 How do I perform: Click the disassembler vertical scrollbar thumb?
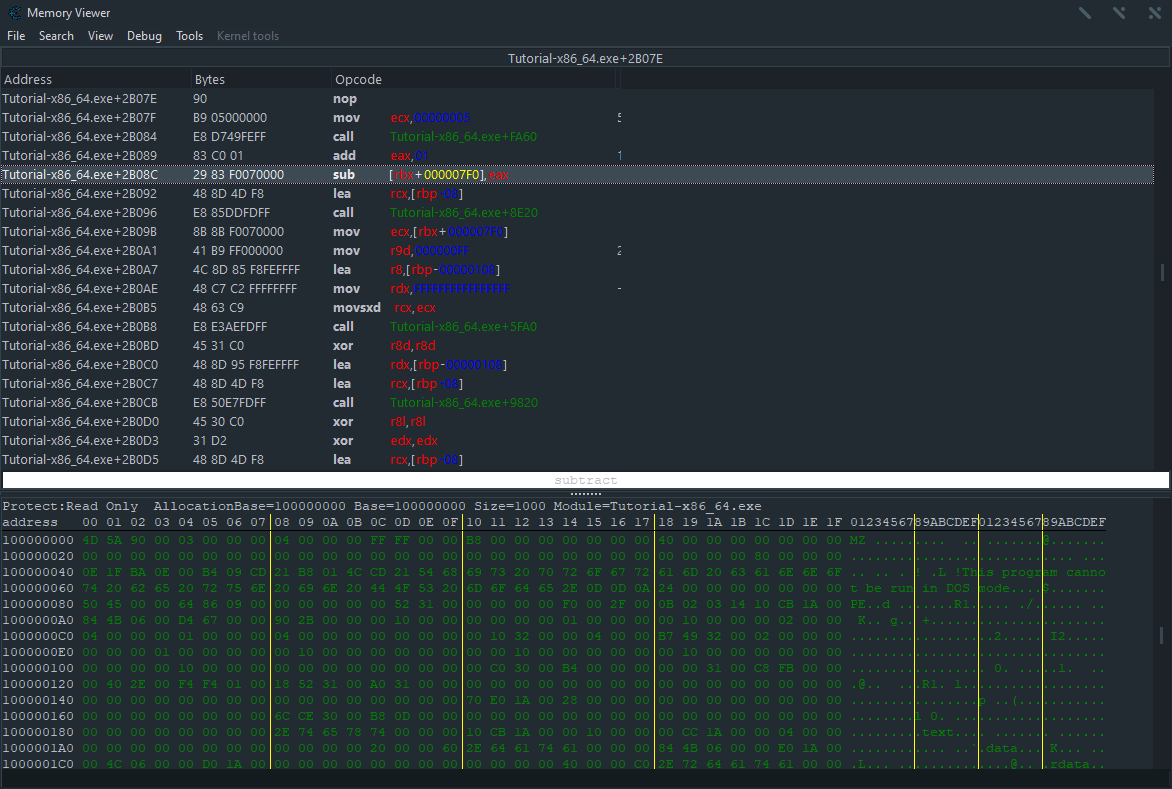pyautogui.click(x=1161, y=272)
